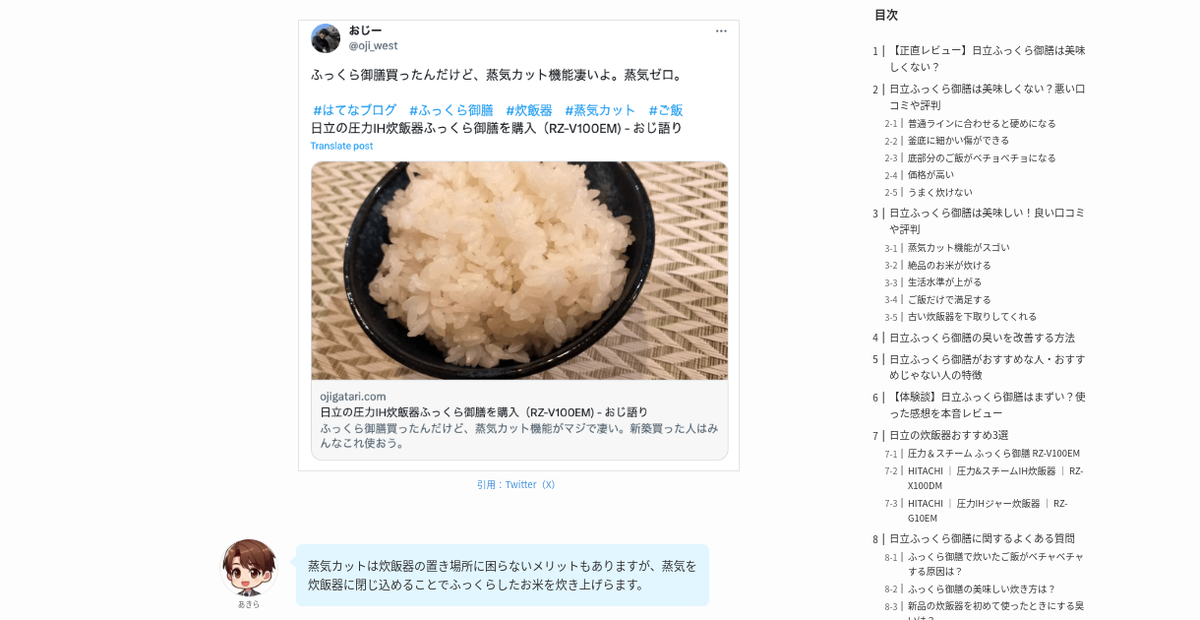
Task: Jump to 古い炊飯器を下取りしてくれる section
Action: (x=972, y=317)
